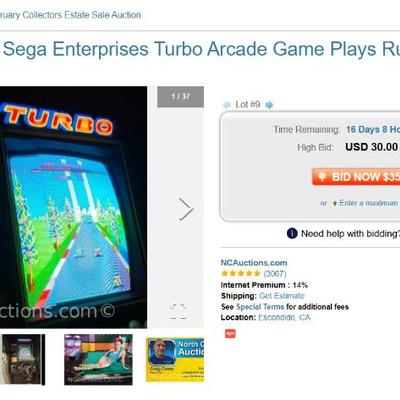Open the Escondido, CA location link
Viewport: 400px width, 400px height.
point(284,317)
